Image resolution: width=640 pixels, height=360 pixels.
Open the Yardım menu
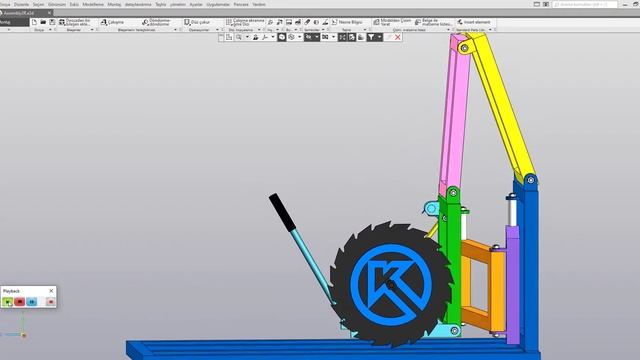click(259, 4)
